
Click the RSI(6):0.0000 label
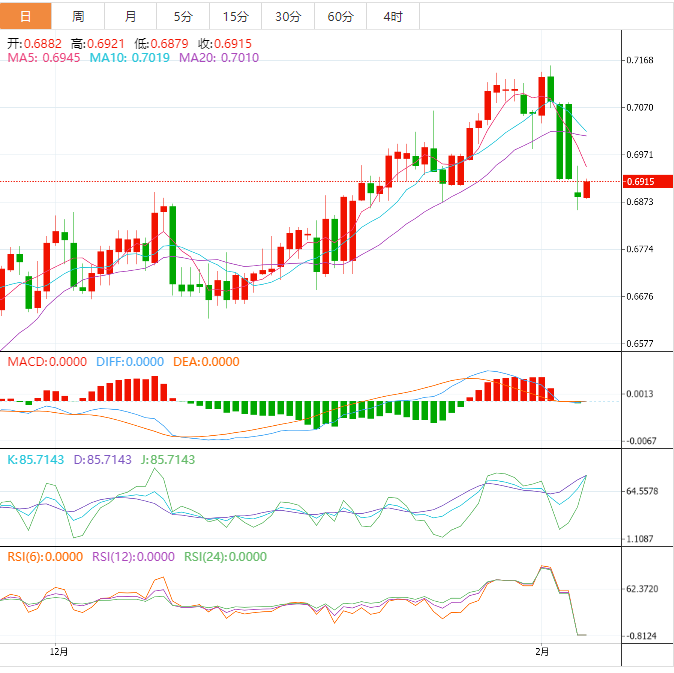tap(45, 557)
